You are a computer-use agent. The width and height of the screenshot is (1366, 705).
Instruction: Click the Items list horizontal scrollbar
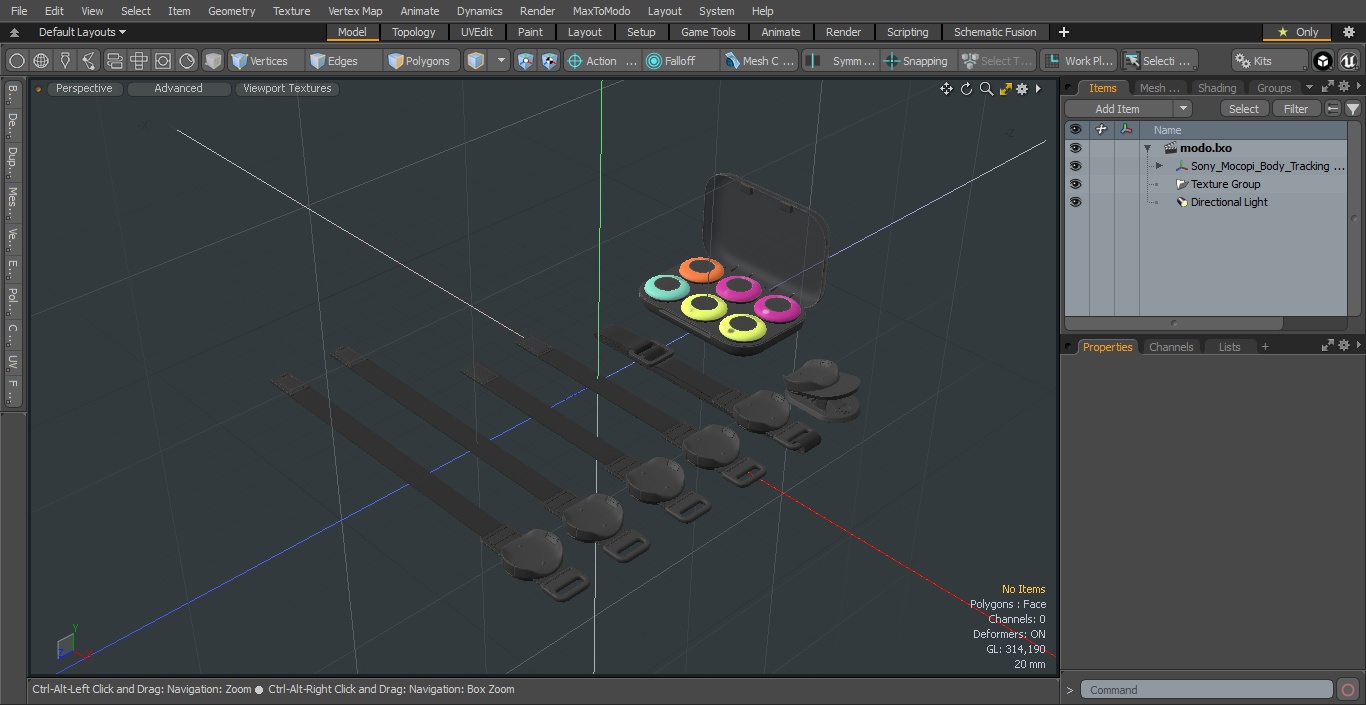[x=1174, y=323]
